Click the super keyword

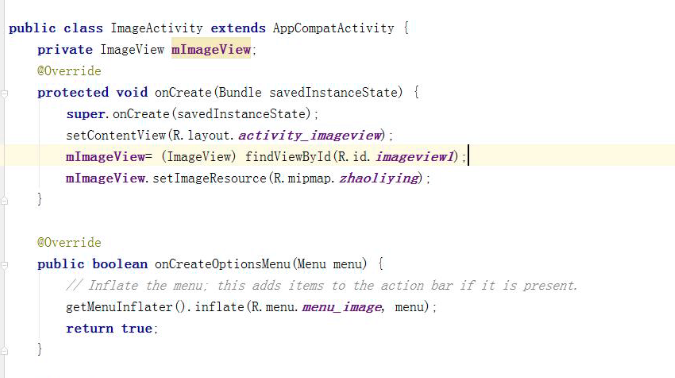point(85,115)
